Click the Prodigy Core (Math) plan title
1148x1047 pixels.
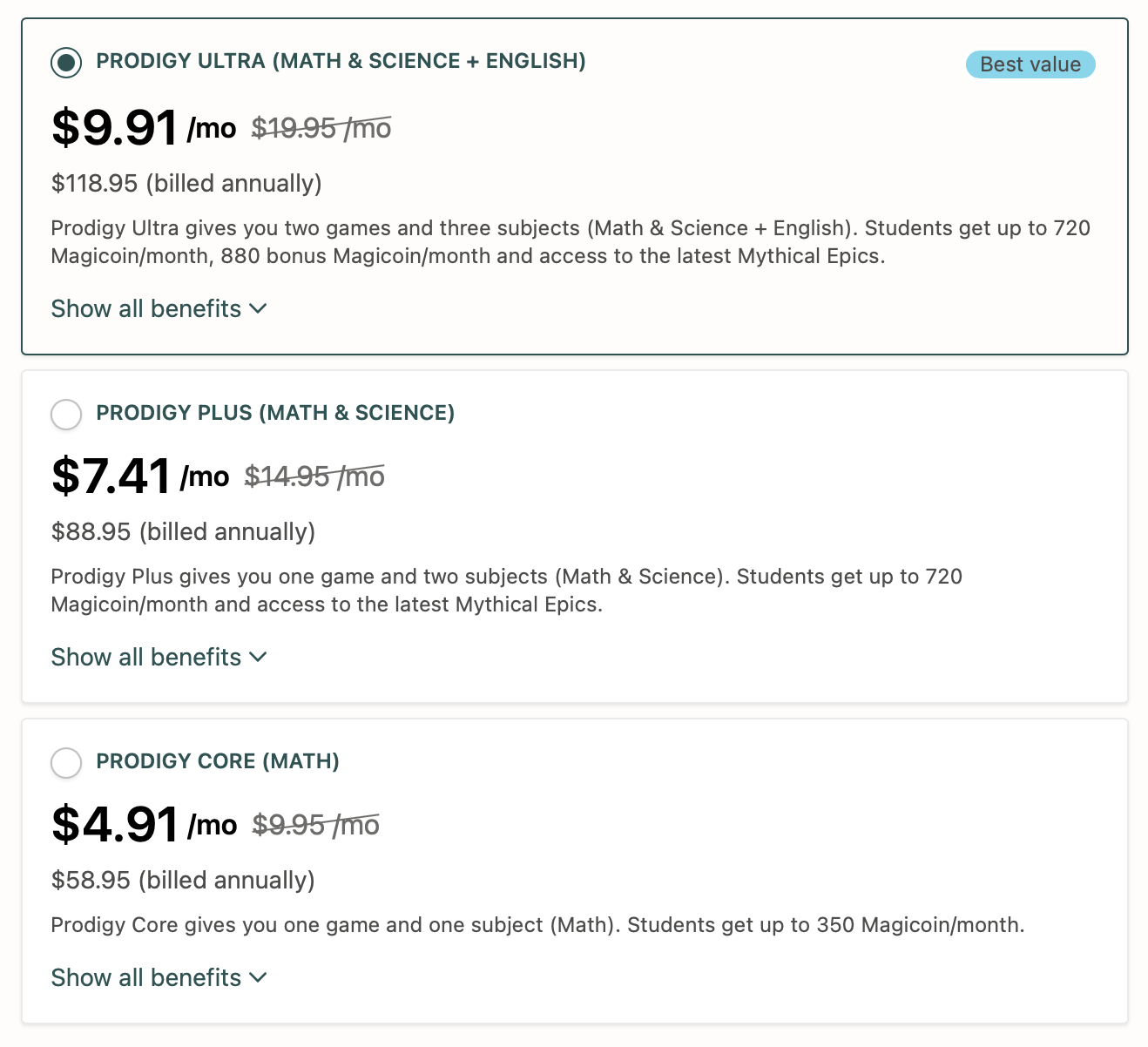coord(218,761)
